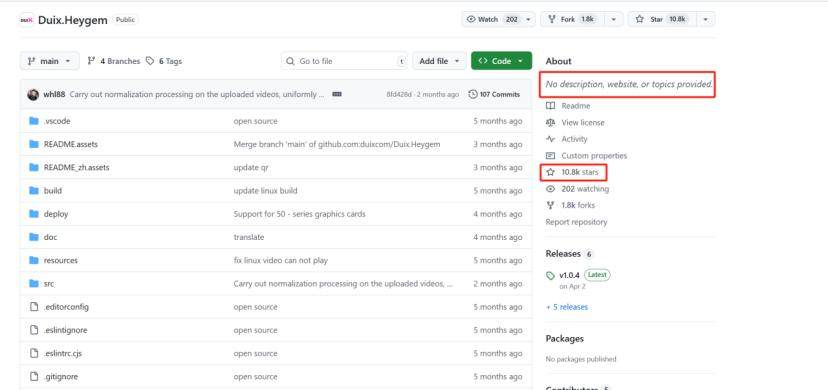The image size is (828, 390).
Task: Click the Activity pulse link
Action: [x=567, y=139]
